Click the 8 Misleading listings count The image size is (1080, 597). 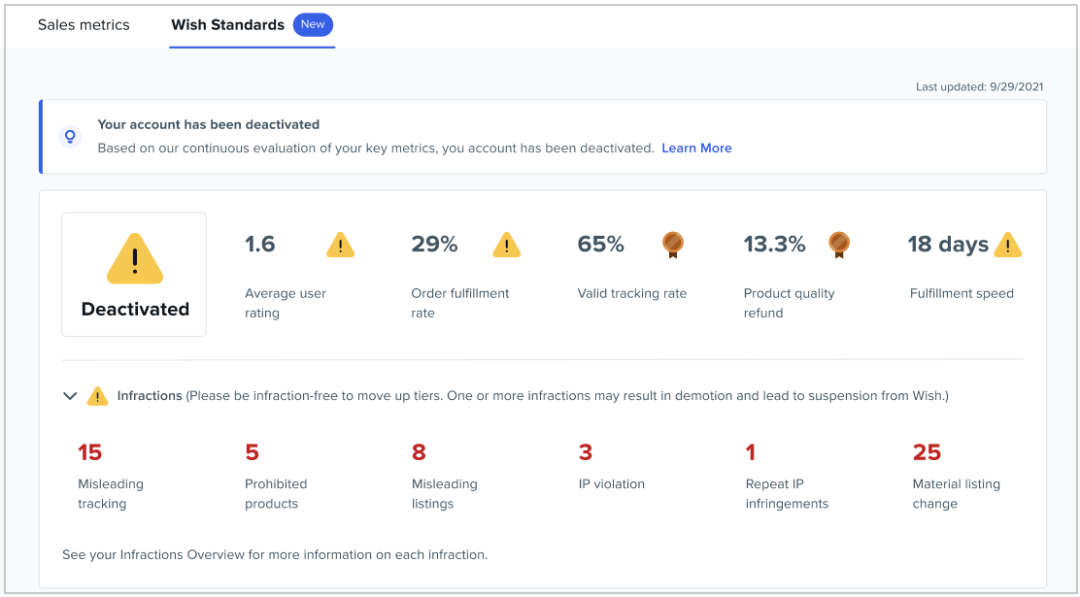(419, 453)
